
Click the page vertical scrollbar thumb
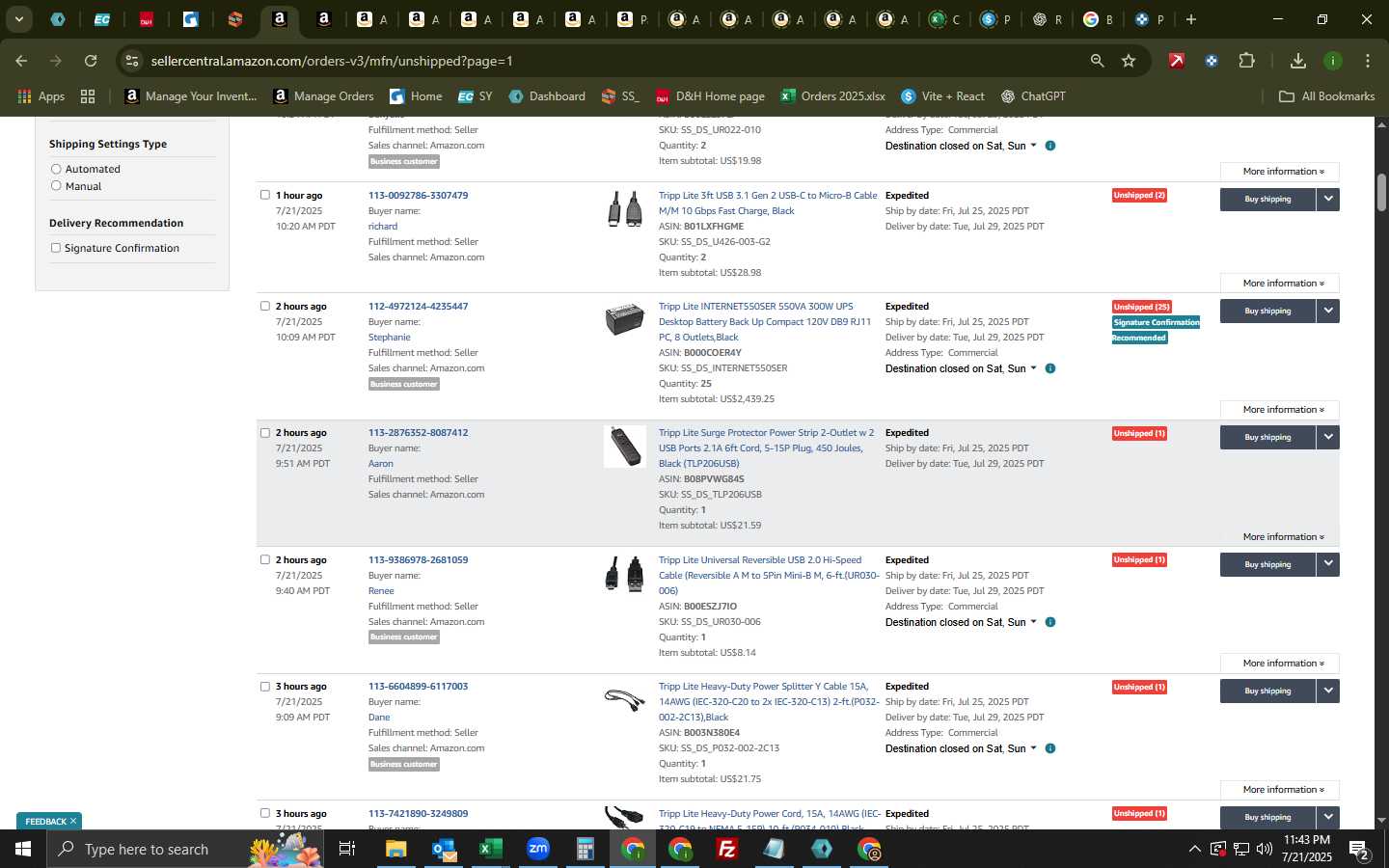[x=1381, y=192]
